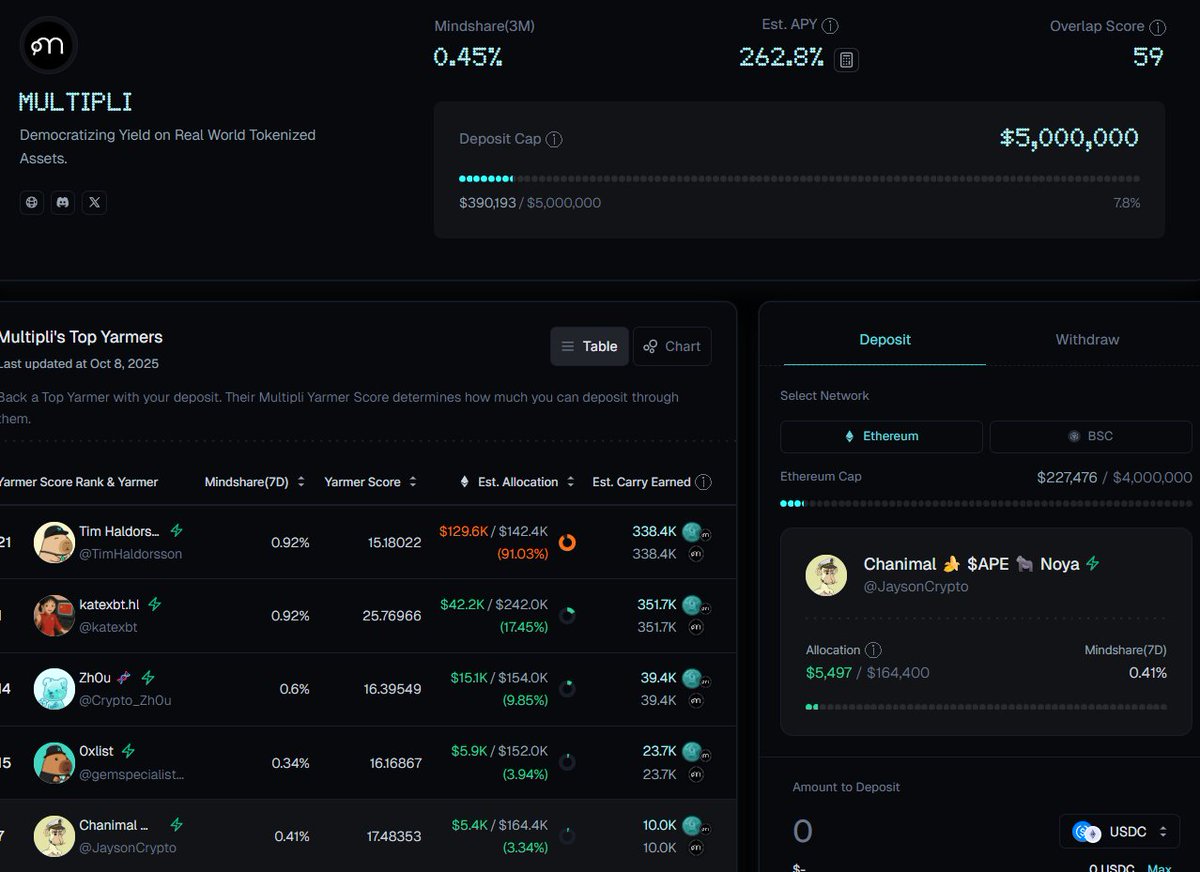Click the $5,000,000 deposit cap value
Viewport: 1200px width, 872px height.
click(1069, 138)
